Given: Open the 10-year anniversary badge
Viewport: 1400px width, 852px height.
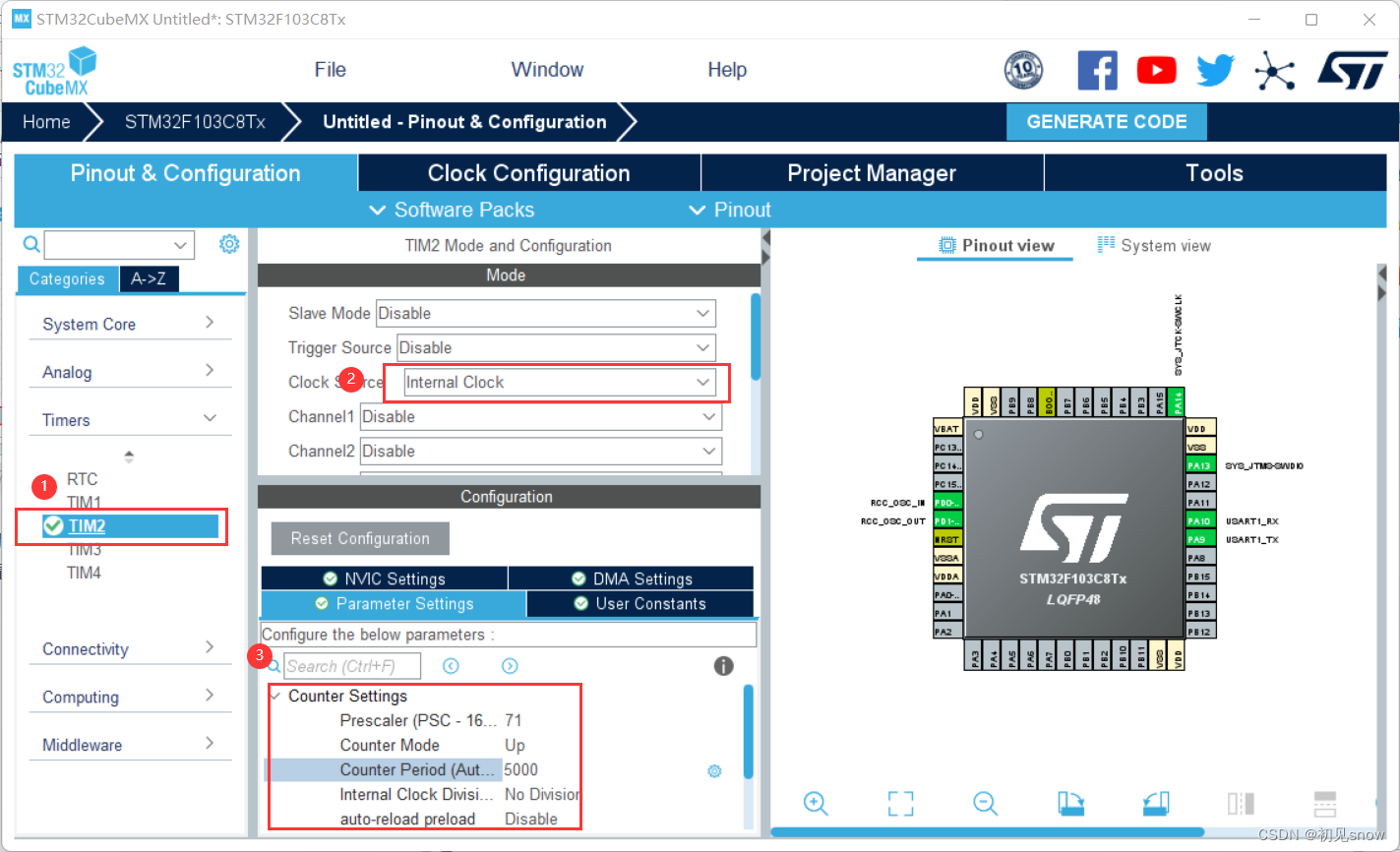Looking at the screenshot, I should click(x=1023, y=71).
